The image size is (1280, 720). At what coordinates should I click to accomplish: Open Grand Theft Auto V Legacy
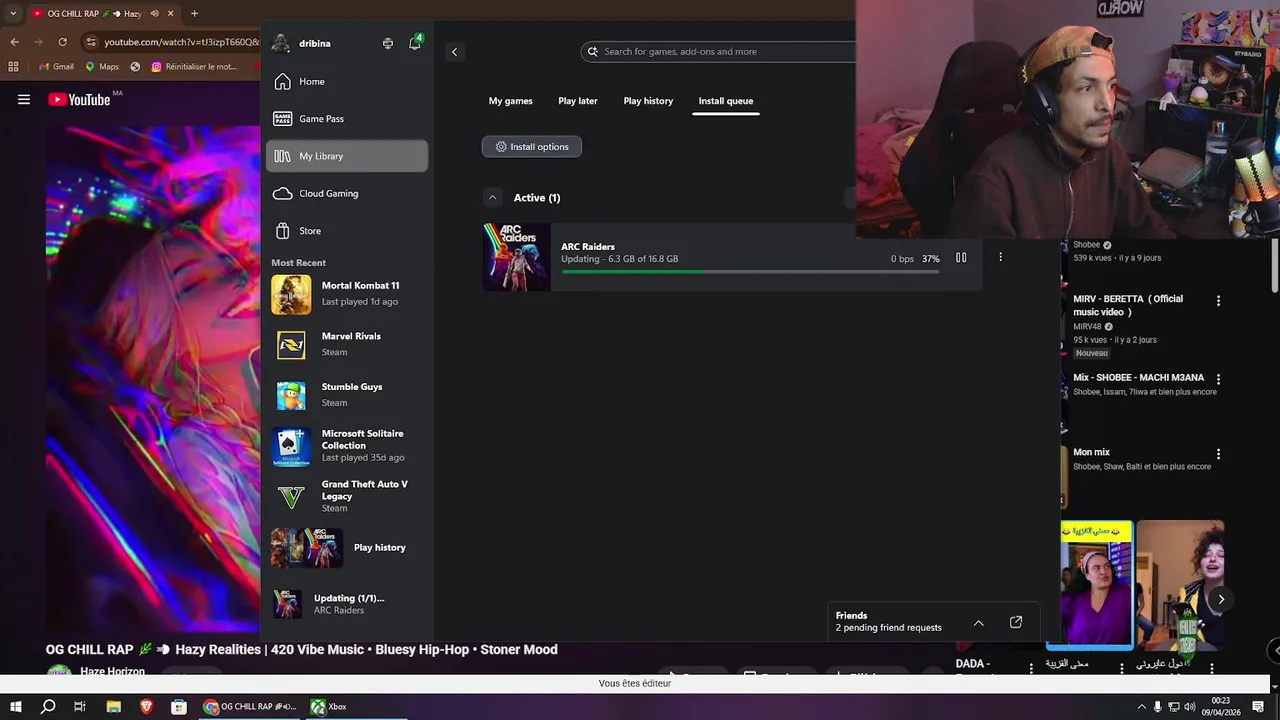coord(347,497)
